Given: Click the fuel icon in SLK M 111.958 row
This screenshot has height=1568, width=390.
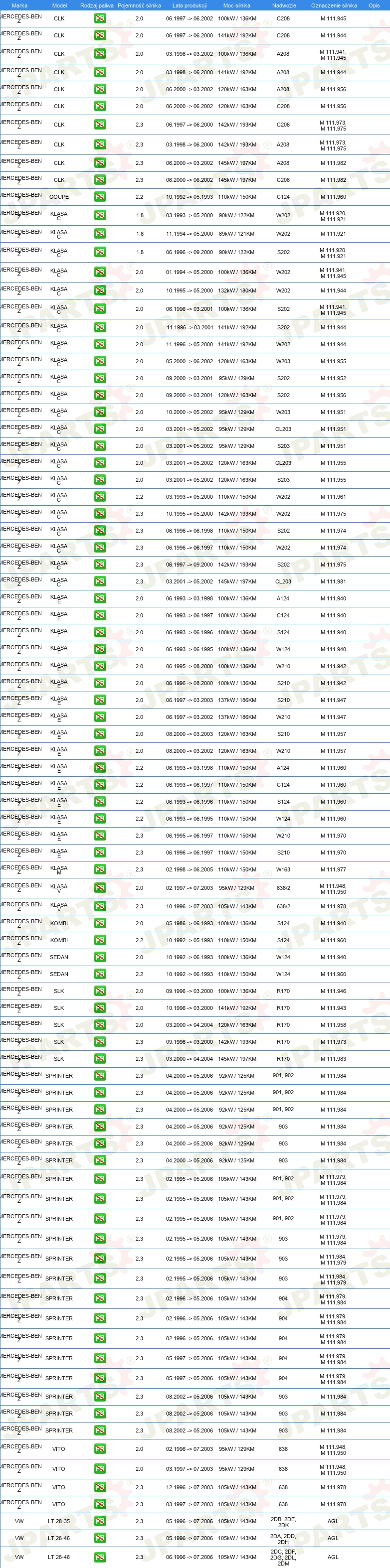Looking at the screenshot, I should point(100,1025).
